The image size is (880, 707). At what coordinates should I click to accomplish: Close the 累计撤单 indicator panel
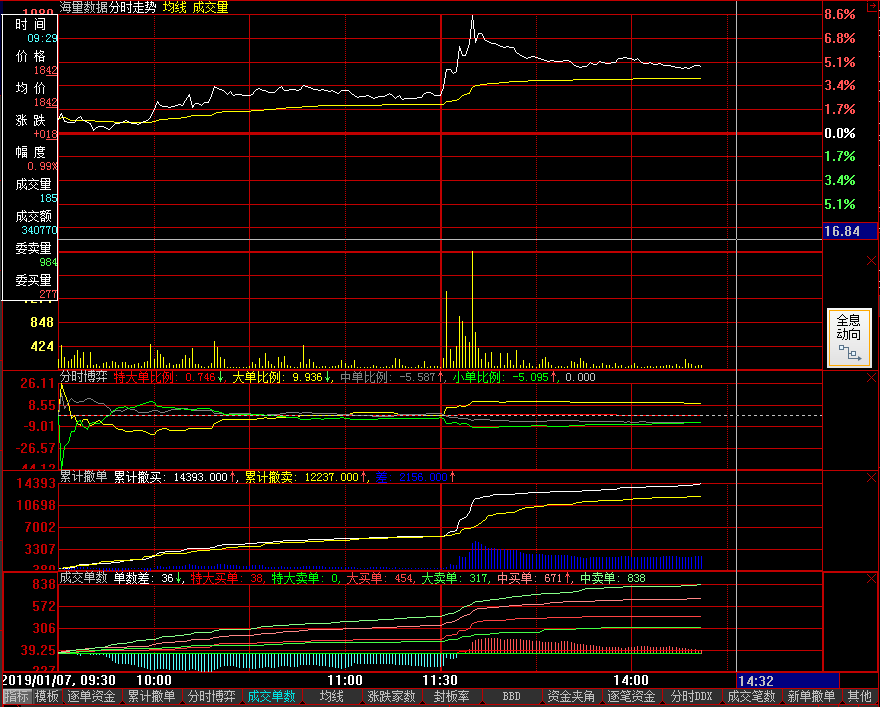click(x=870, y=478)
